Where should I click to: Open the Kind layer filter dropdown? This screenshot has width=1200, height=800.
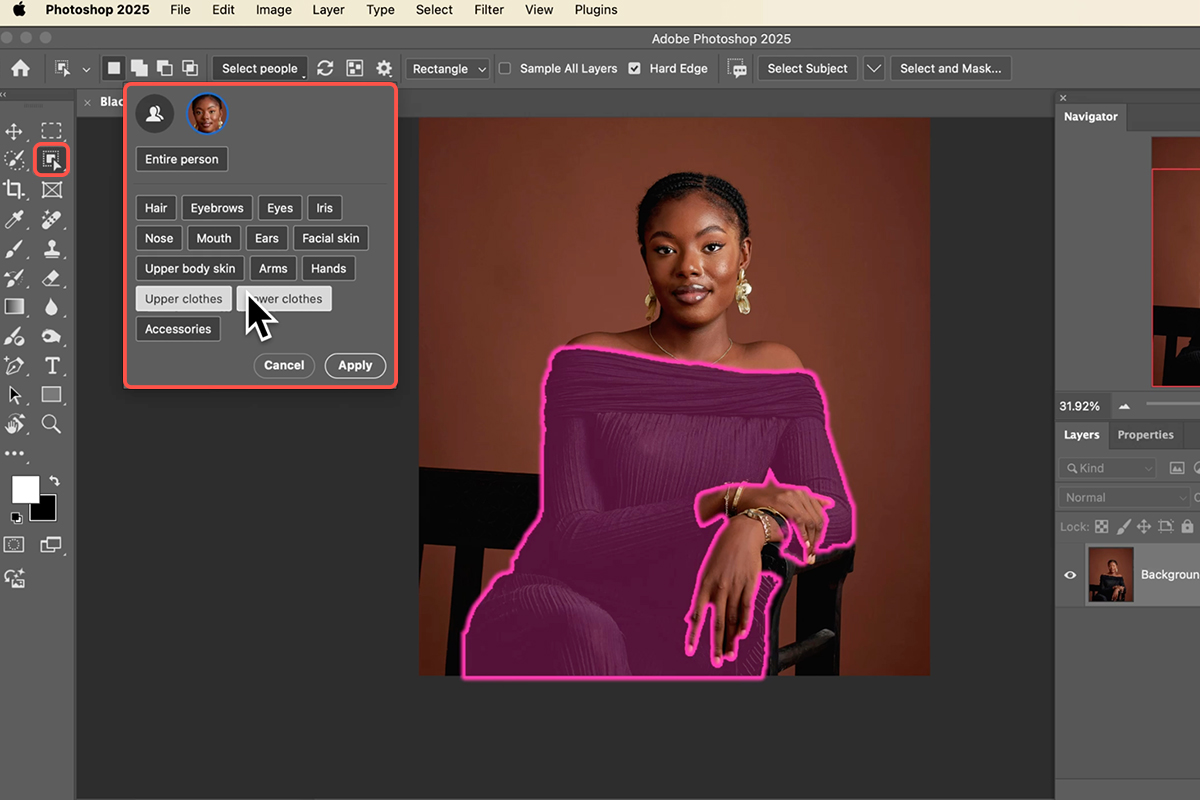pyautogui.click(x=1108, y=468)
